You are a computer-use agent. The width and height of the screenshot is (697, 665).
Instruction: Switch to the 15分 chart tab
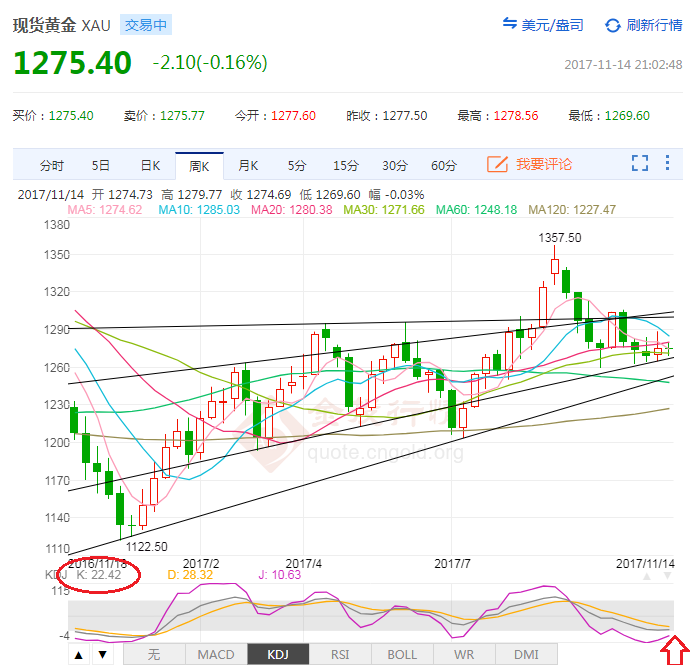(346, 165)
